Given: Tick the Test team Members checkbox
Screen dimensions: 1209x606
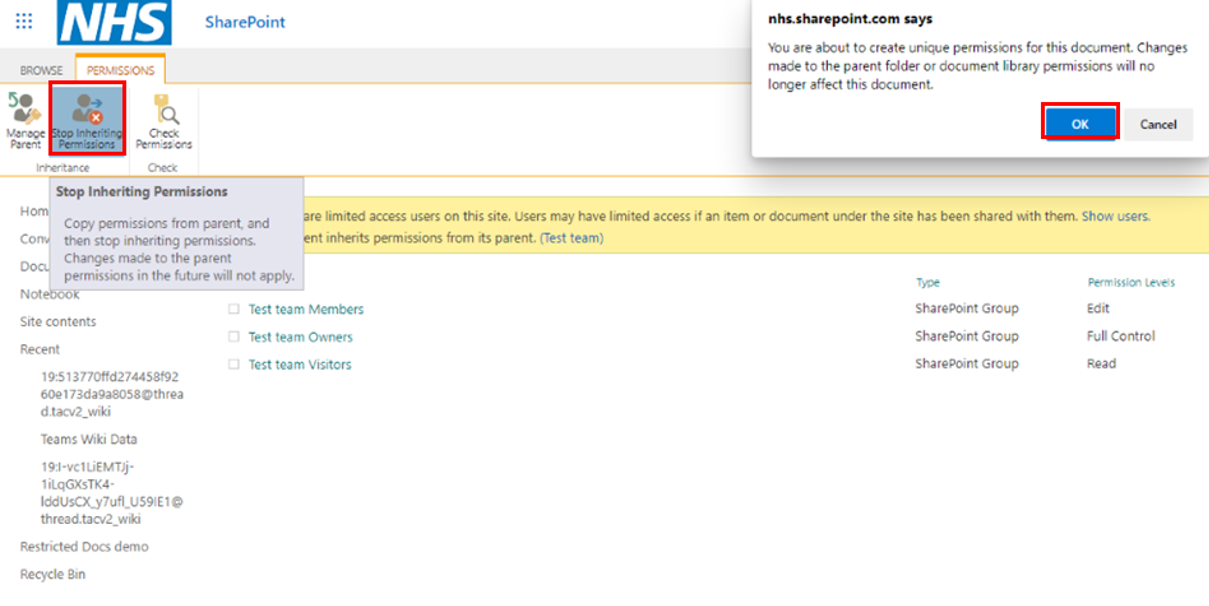Looking at the screenshot, I should click(x=234, y=309).
